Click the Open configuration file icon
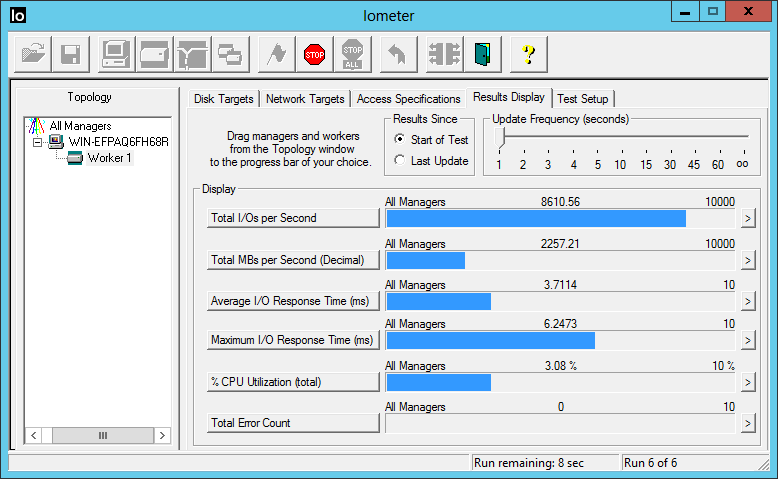This screenshot has height=479, width=778. (33, 54)
